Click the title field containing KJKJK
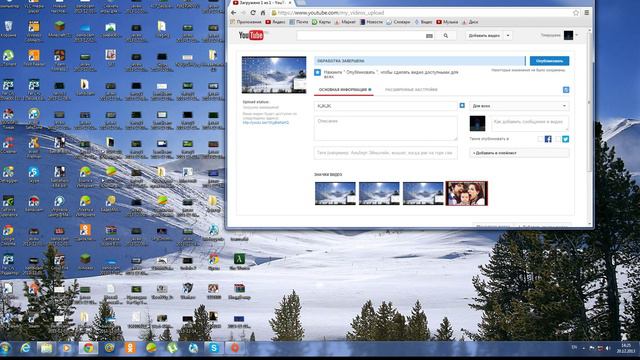Image resolution: width=640 pixels, height=360 pixels. click(386, 106)
